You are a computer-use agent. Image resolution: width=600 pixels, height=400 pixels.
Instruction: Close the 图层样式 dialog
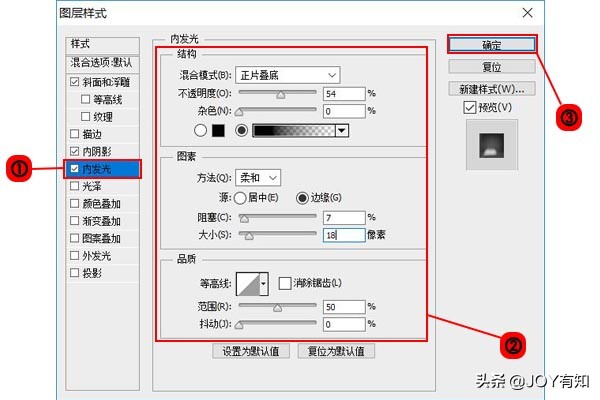[528, 13]
